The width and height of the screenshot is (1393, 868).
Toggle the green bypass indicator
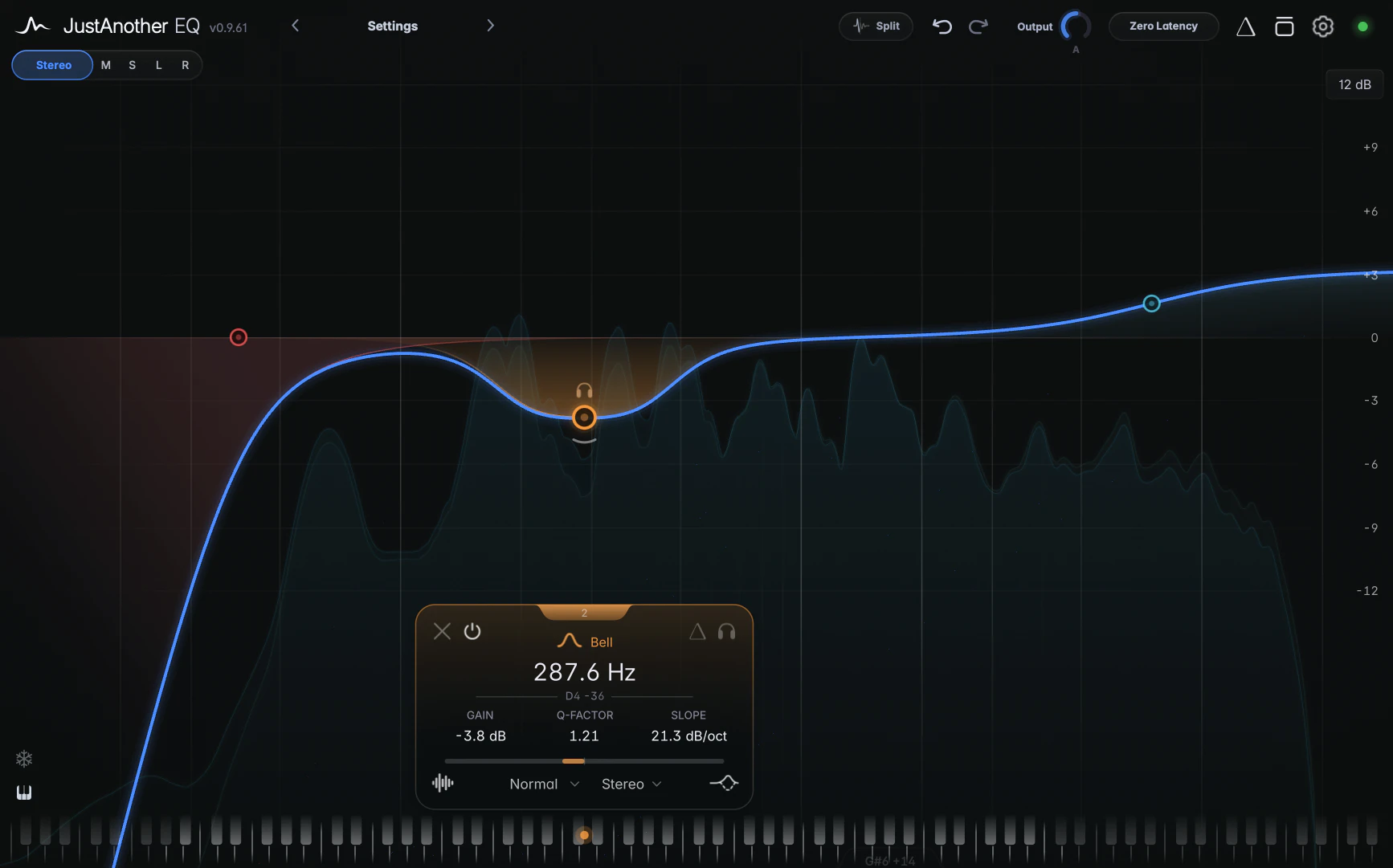point(1362,26)
